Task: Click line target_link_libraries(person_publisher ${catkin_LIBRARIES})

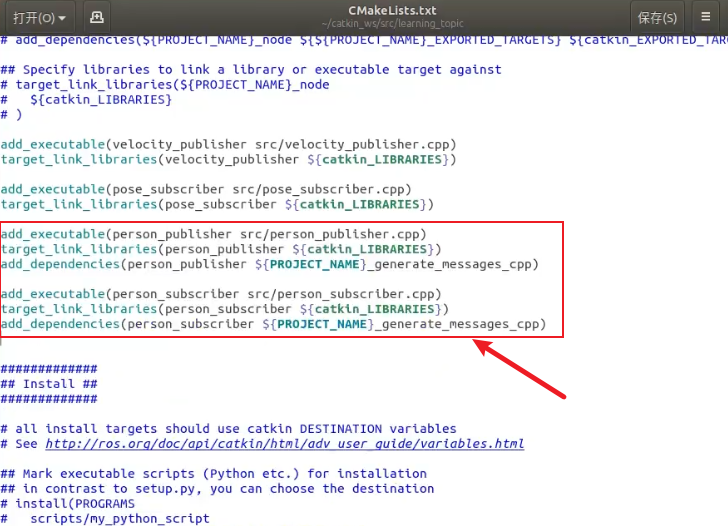Action: coord(221,249)
